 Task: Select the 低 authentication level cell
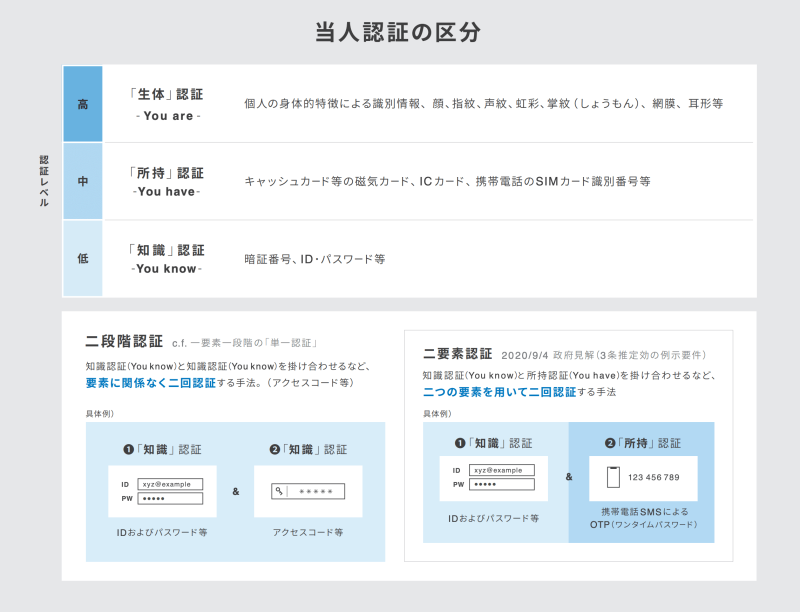[x=83, y=258]
